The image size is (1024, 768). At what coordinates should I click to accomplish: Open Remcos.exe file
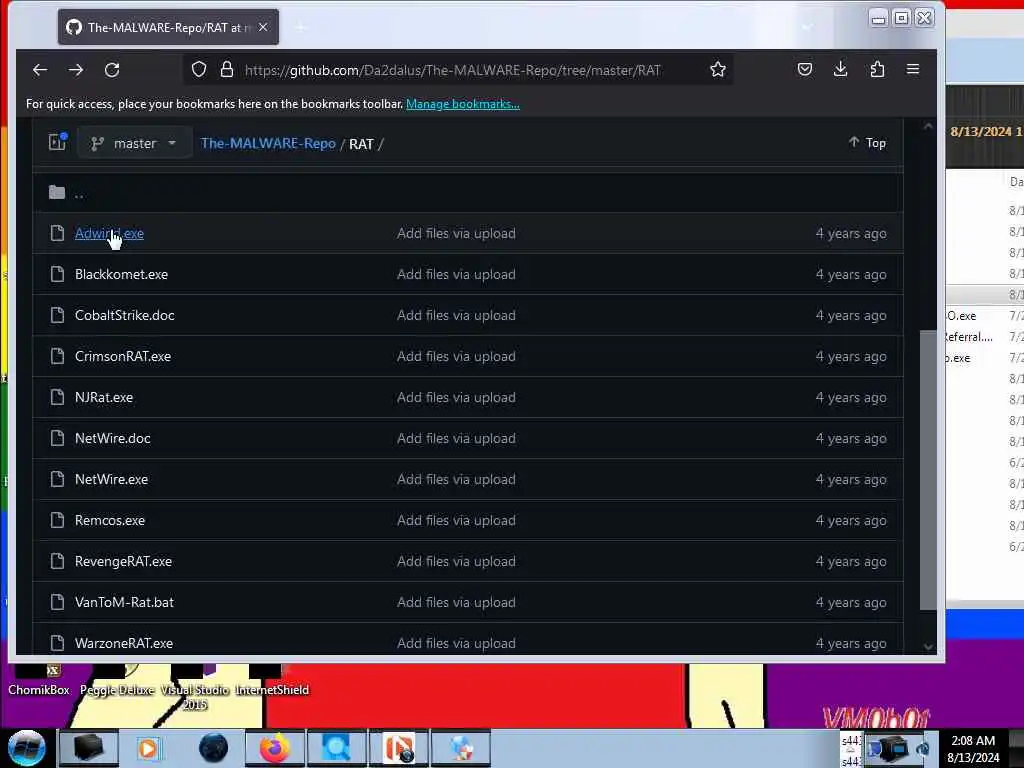coord(110,520)
